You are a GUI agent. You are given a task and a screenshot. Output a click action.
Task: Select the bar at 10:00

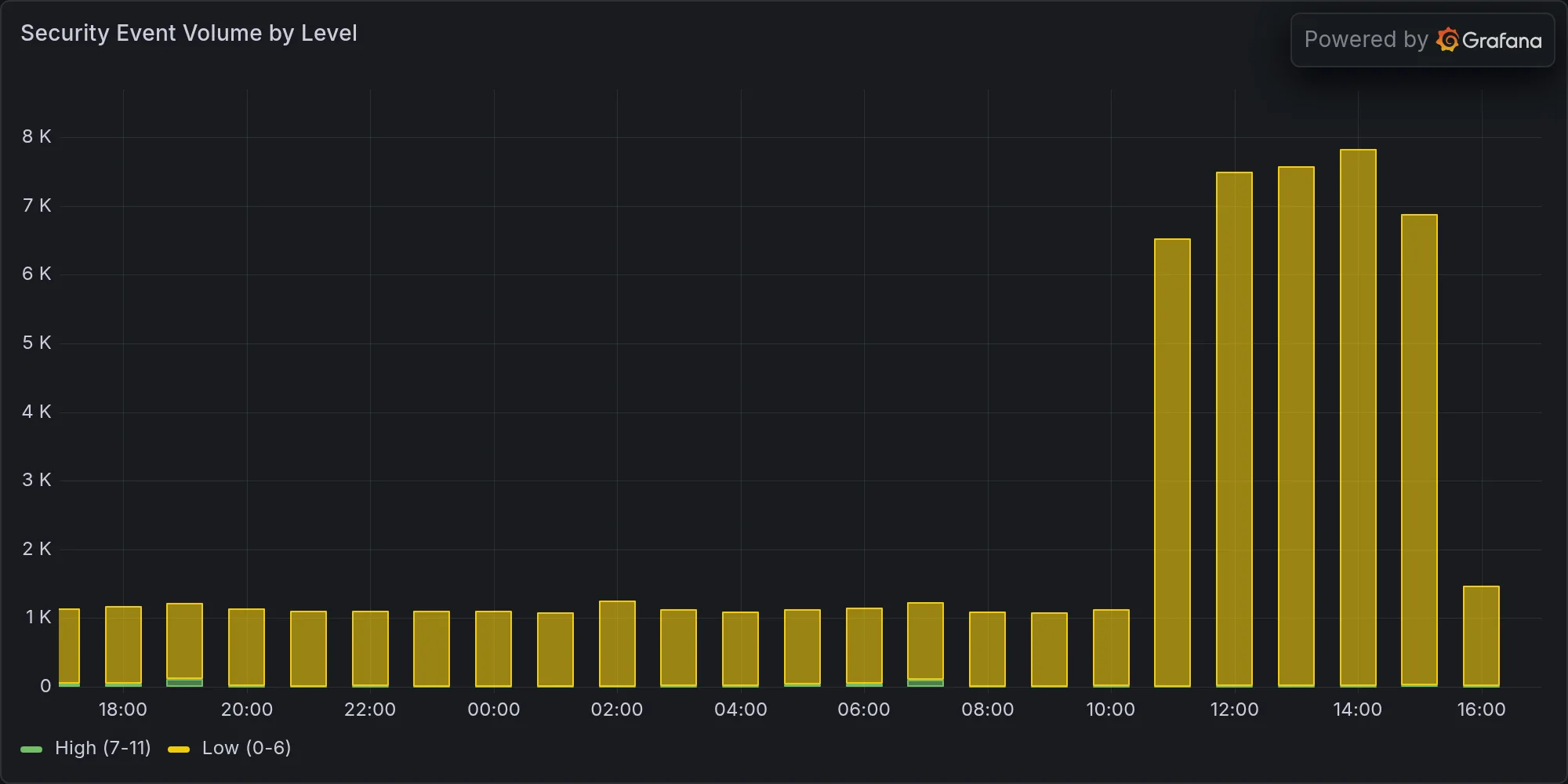click(x=1111, y=648)
